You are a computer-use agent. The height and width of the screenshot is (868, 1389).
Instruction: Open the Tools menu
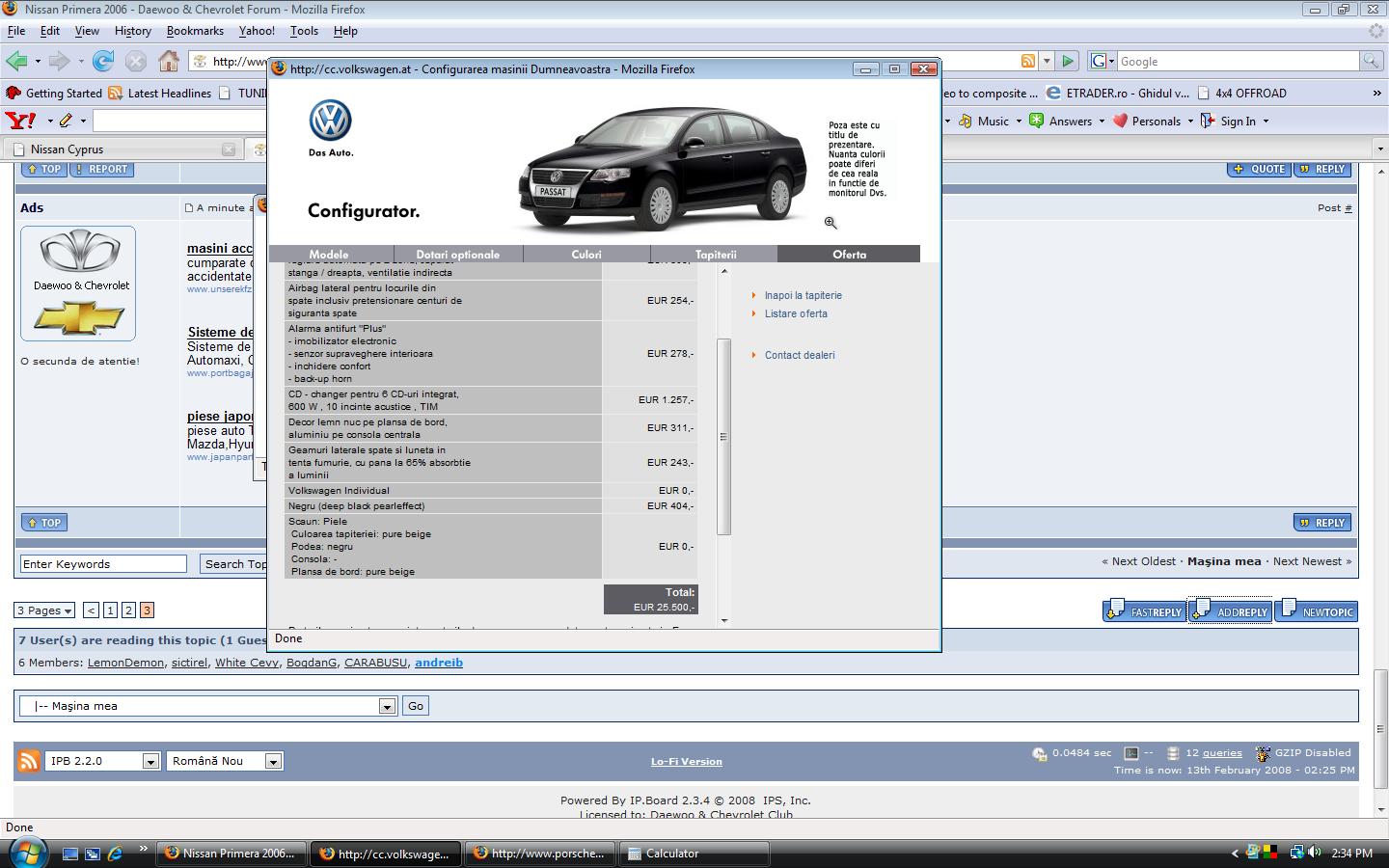[304, 31]
